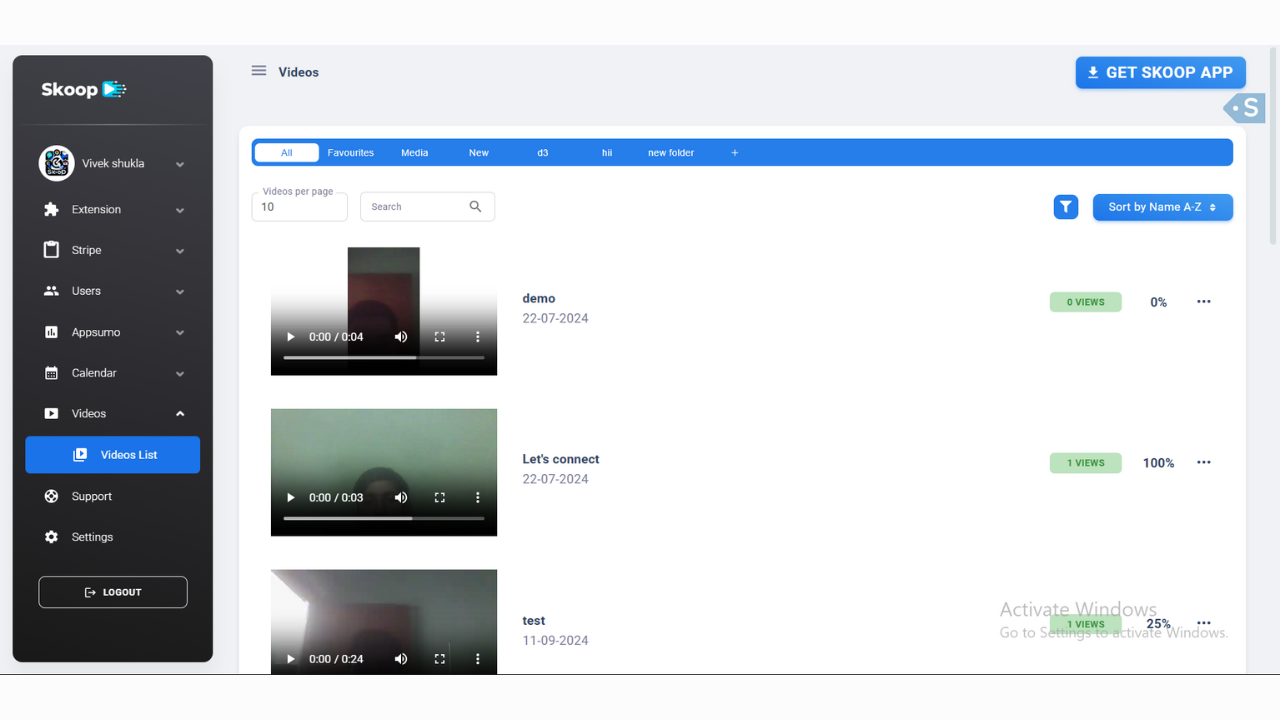
Task: Click the search magnifier icon
Action: click(x=475, y=207)
